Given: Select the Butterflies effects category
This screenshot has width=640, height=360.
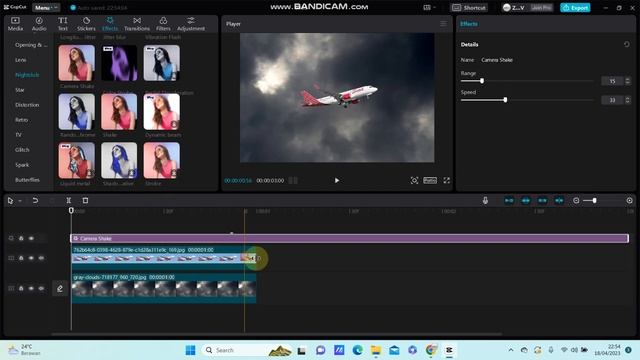Looking at the screenshot, I should (27, 180).
